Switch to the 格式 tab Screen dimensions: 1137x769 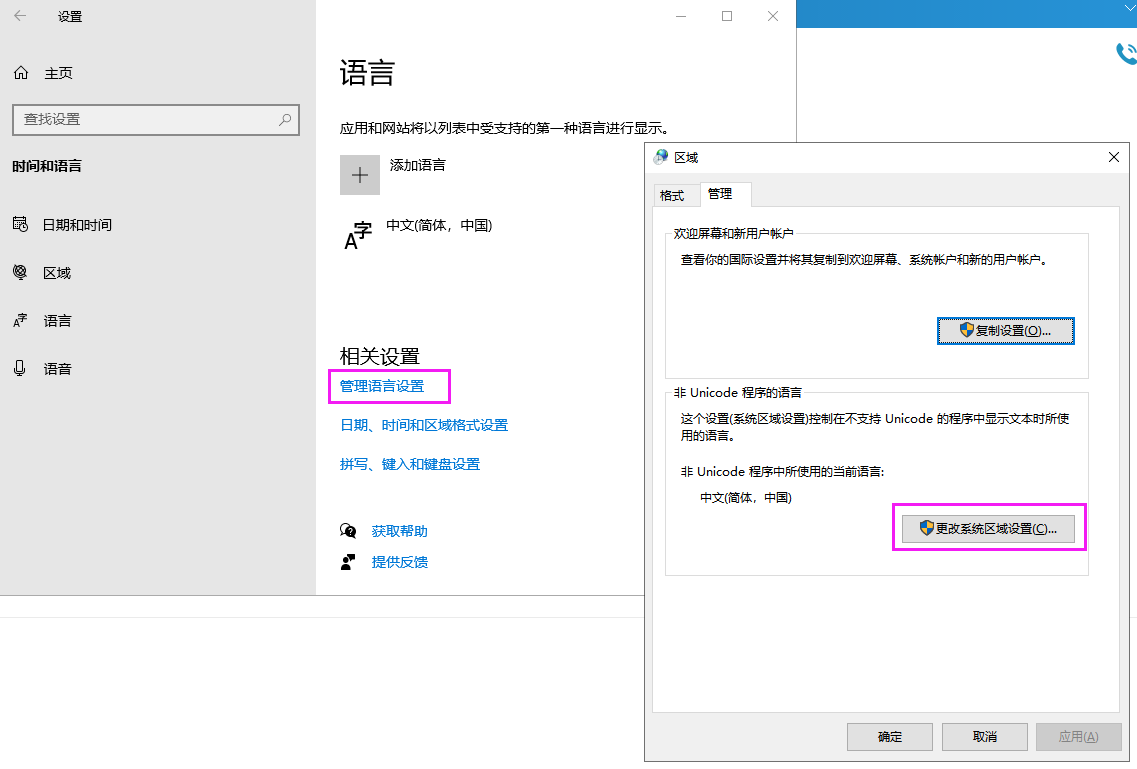coord(672,195)
